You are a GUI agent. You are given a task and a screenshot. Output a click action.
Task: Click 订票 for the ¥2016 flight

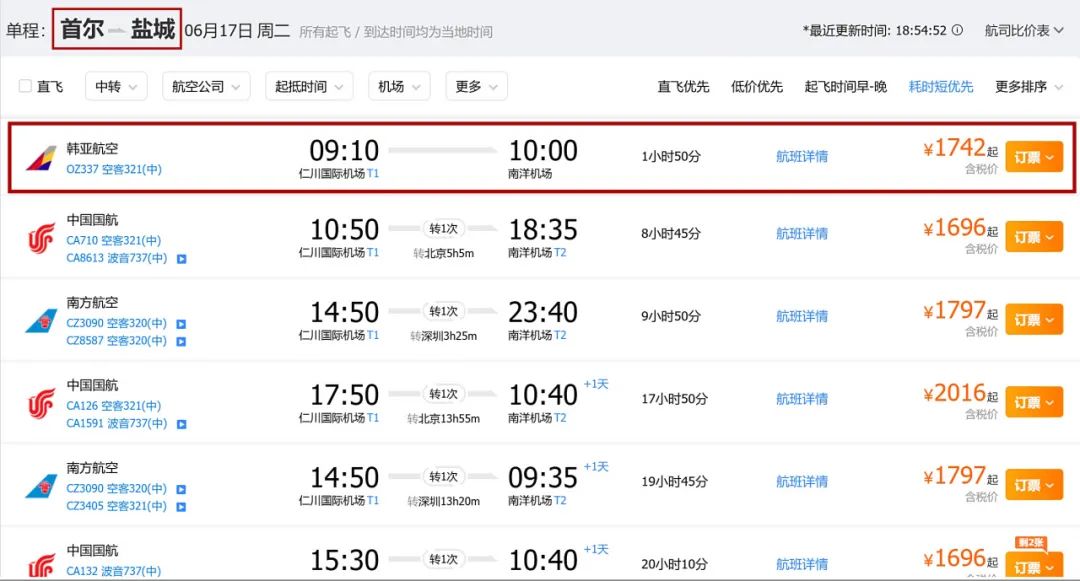pos(1034,403)
